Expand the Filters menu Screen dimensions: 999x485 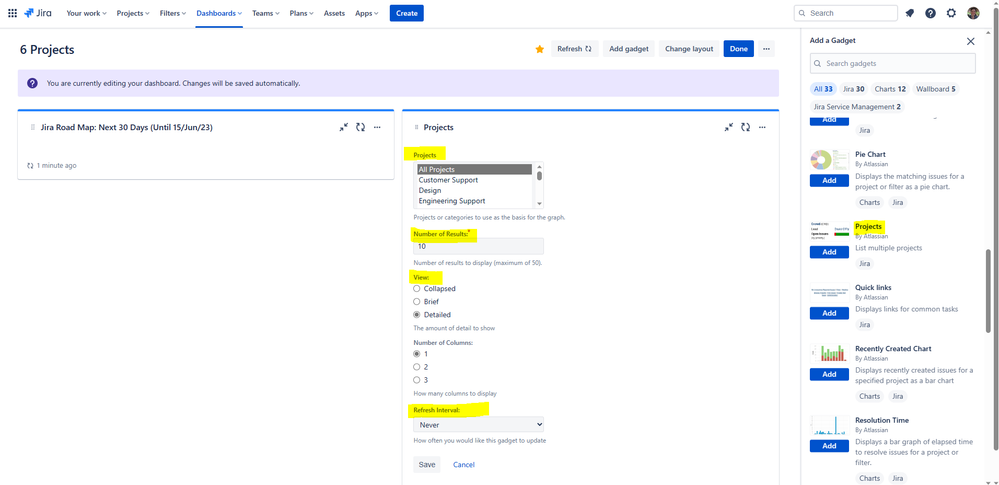tap(173, 13)
